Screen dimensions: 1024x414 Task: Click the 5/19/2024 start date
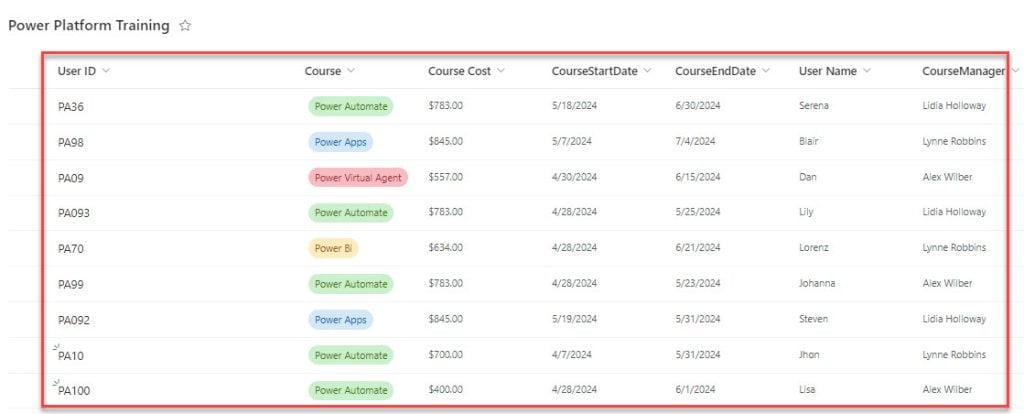click(x=574, y=319)
